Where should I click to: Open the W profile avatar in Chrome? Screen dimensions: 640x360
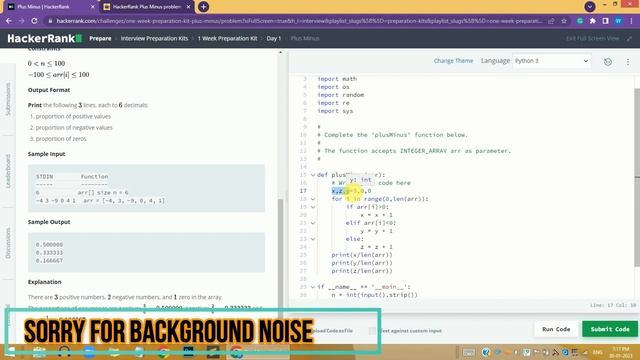click(618, 21)
